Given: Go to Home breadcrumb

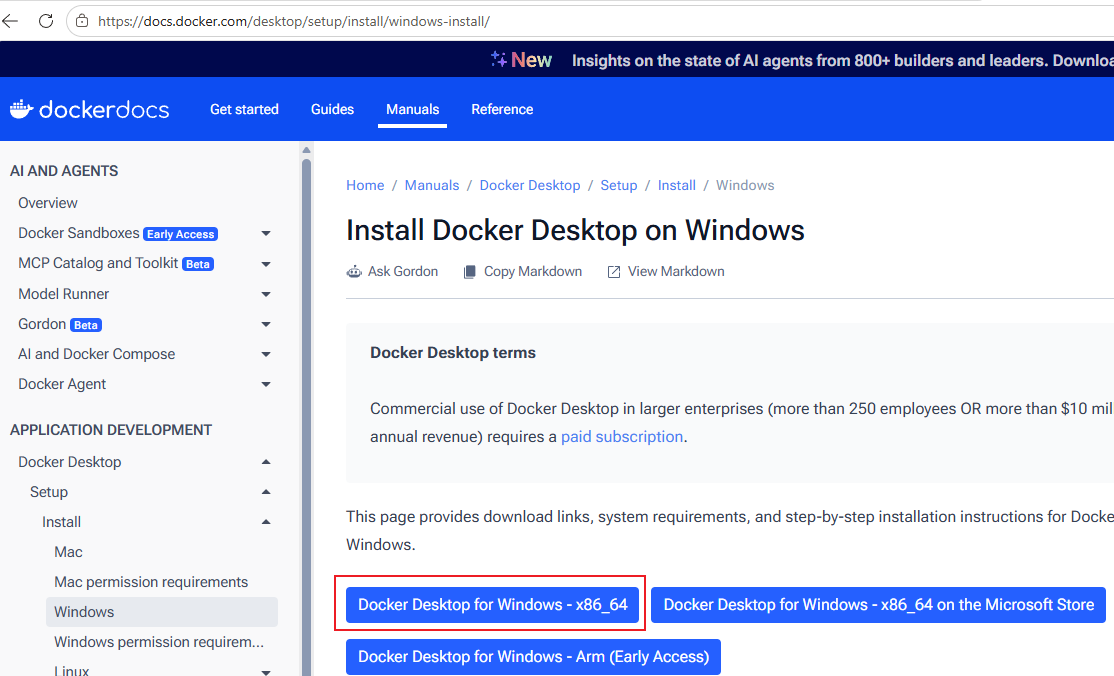Looking at the screenshot, I should (x=365, y=186).
